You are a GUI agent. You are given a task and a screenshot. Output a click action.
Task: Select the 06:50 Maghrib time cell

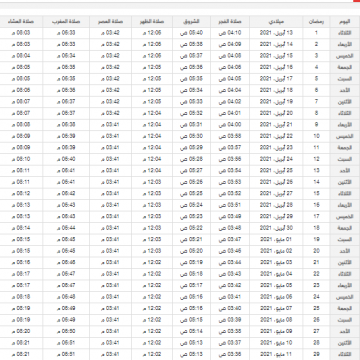tap(66, 331)
